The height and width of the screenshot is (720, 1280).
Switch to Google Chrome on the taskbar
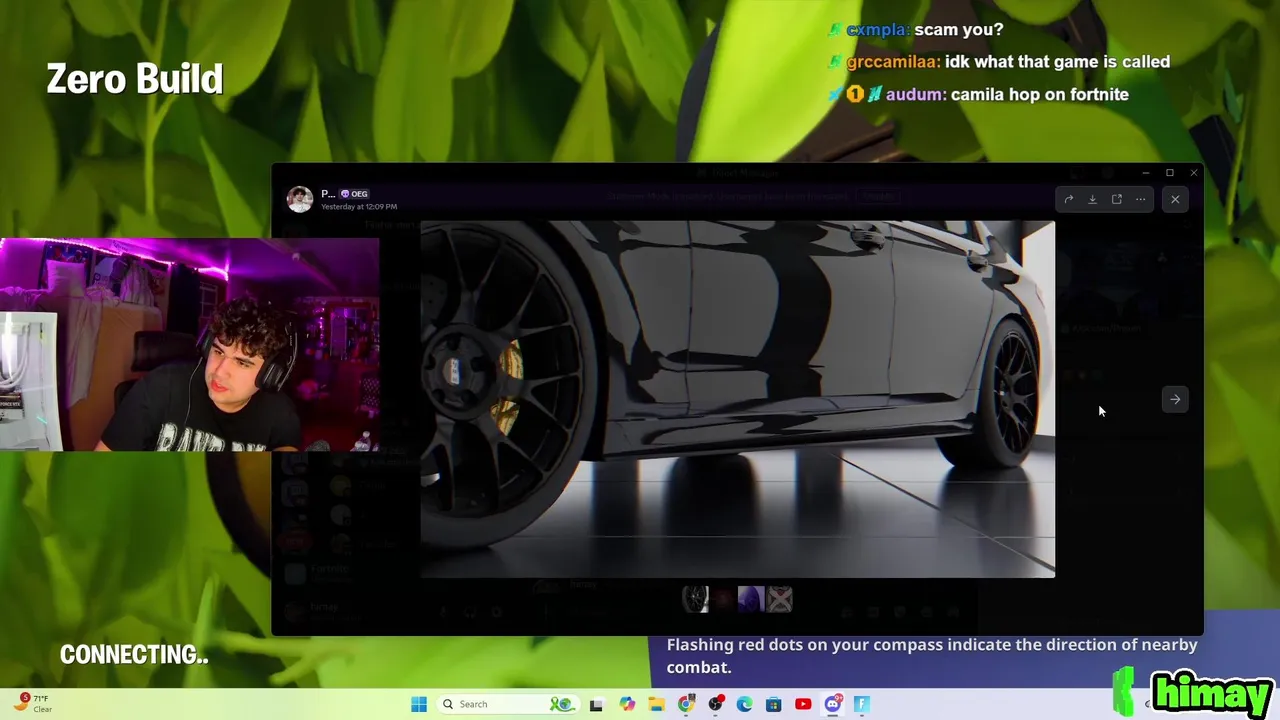[686, 704]
